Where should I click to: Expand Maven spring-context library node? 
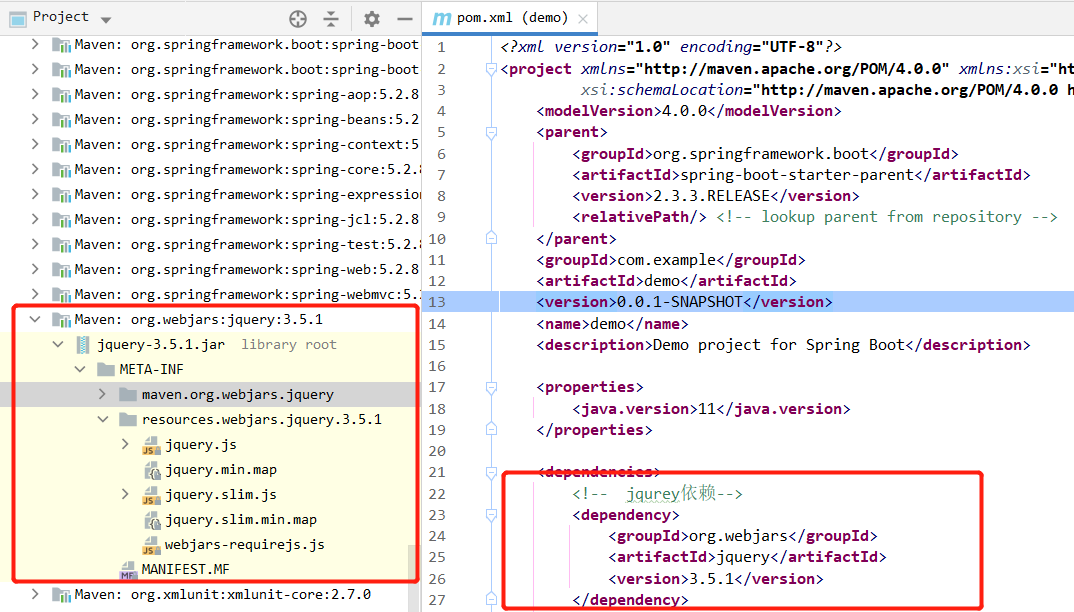(35, 144)
